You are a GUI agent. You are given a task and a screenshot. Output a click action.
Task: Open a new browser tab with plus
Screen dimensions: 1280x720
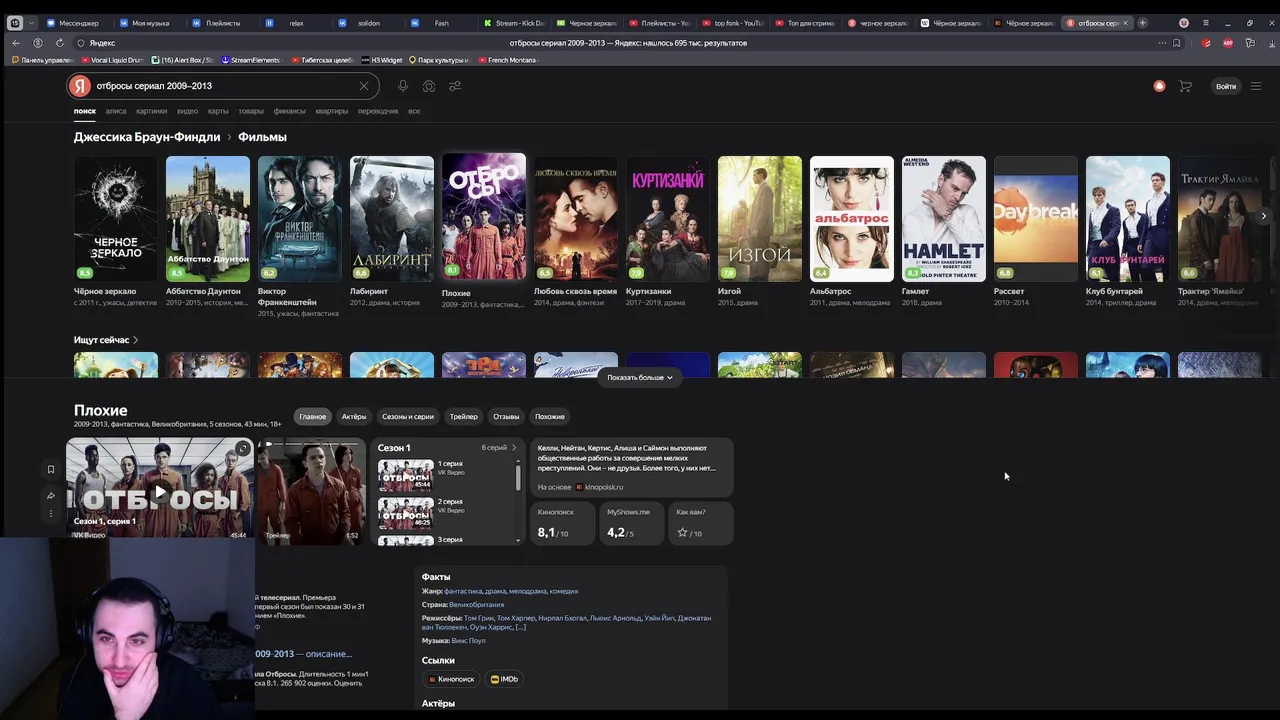1142,22
